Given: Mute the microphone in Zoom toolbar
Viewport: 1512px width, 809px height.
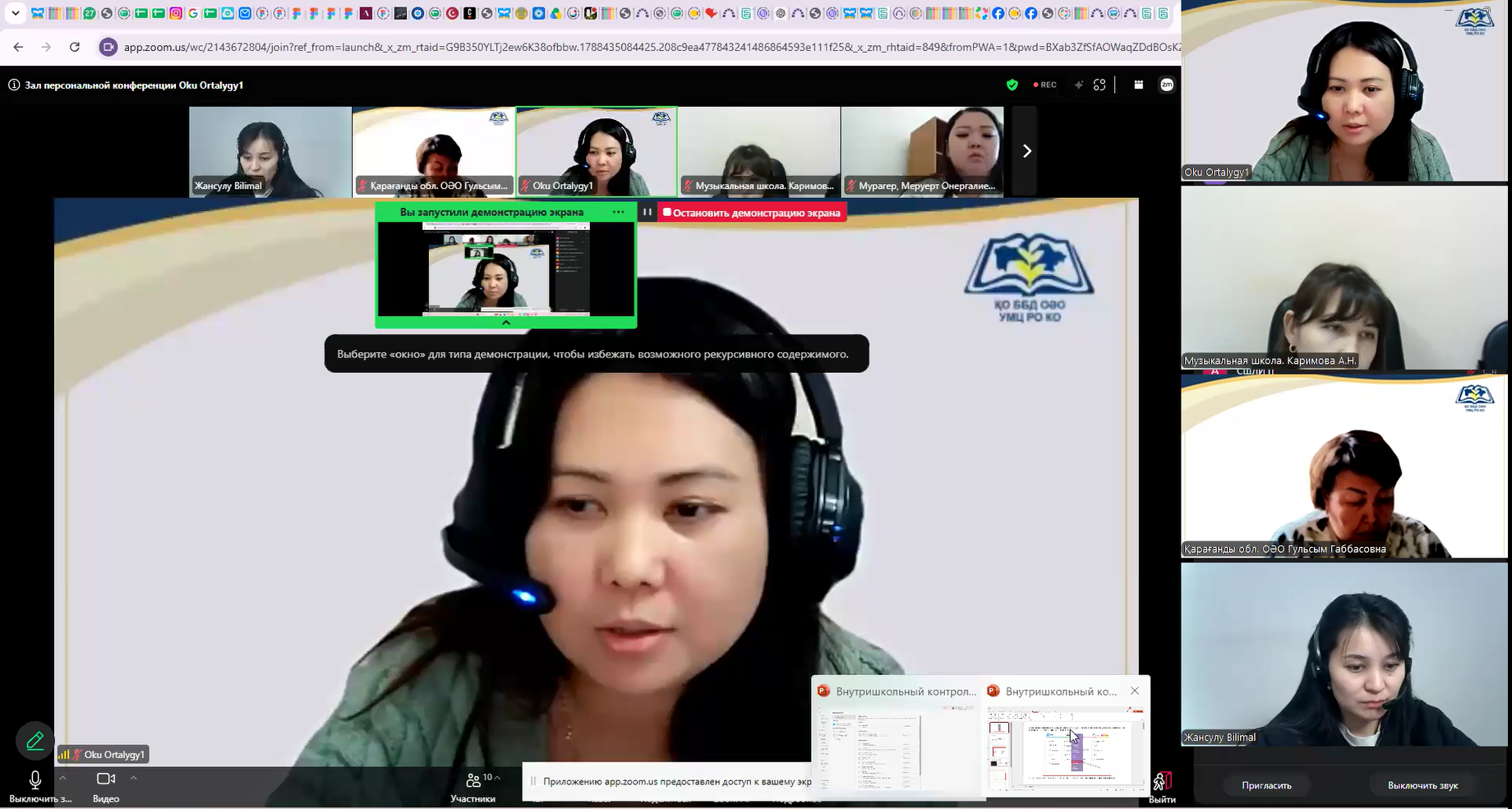Looking at the screenshot, I should tap(35, 786).
